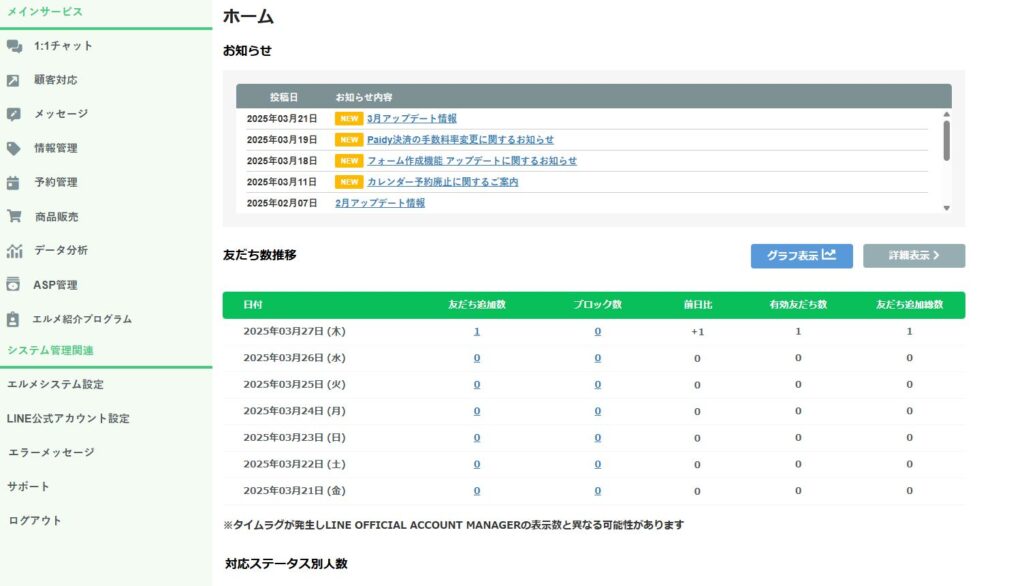The height and width of the screenshot is (586, 1024).
Task: Click the 予約管理 calendar icon
Action: tap(14, 183)
